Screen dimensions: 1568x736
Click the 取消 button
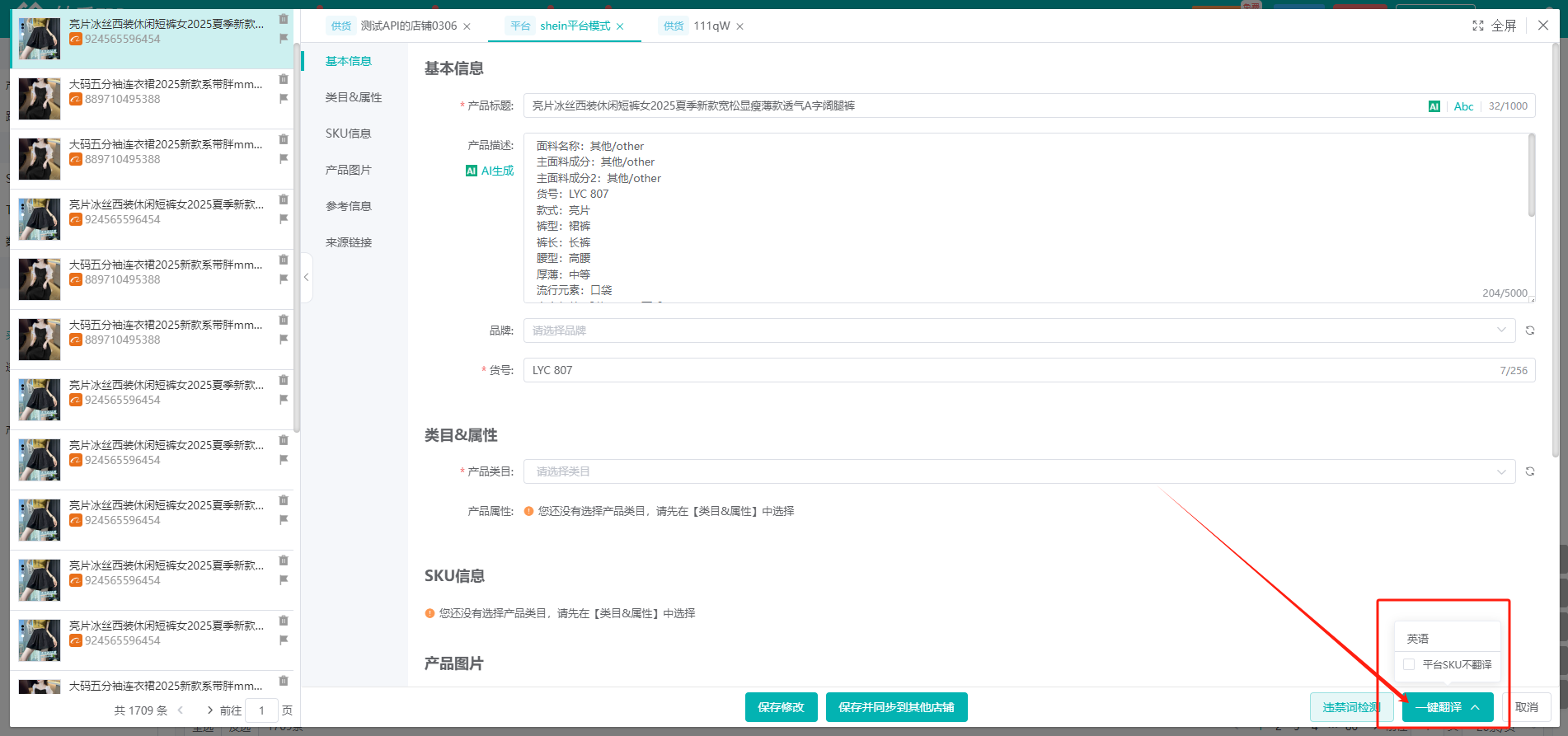point(1527,707)
